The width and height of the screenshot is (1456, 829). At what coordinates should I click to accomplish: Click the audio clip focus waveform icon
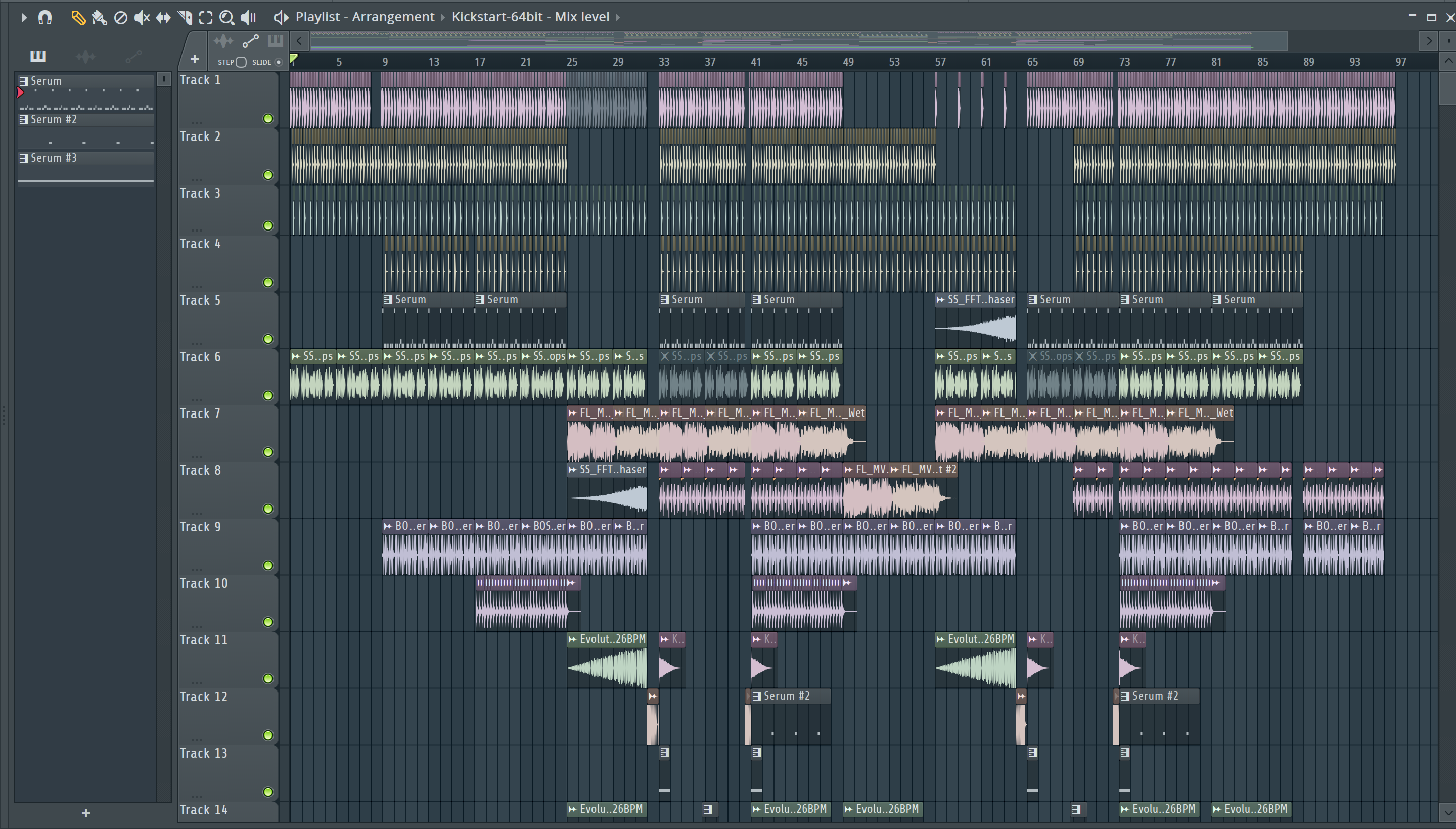click(223, 40)
